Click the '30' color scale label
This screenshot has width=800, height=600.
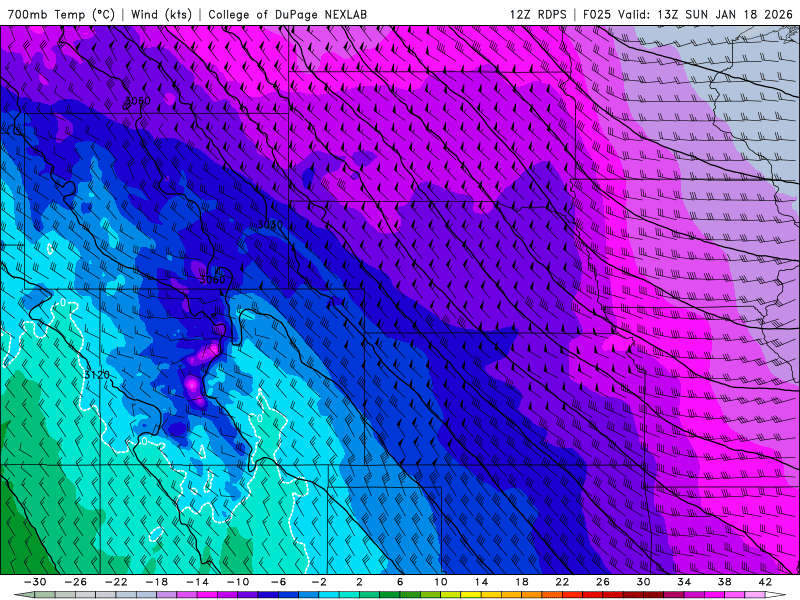(643, 582)
